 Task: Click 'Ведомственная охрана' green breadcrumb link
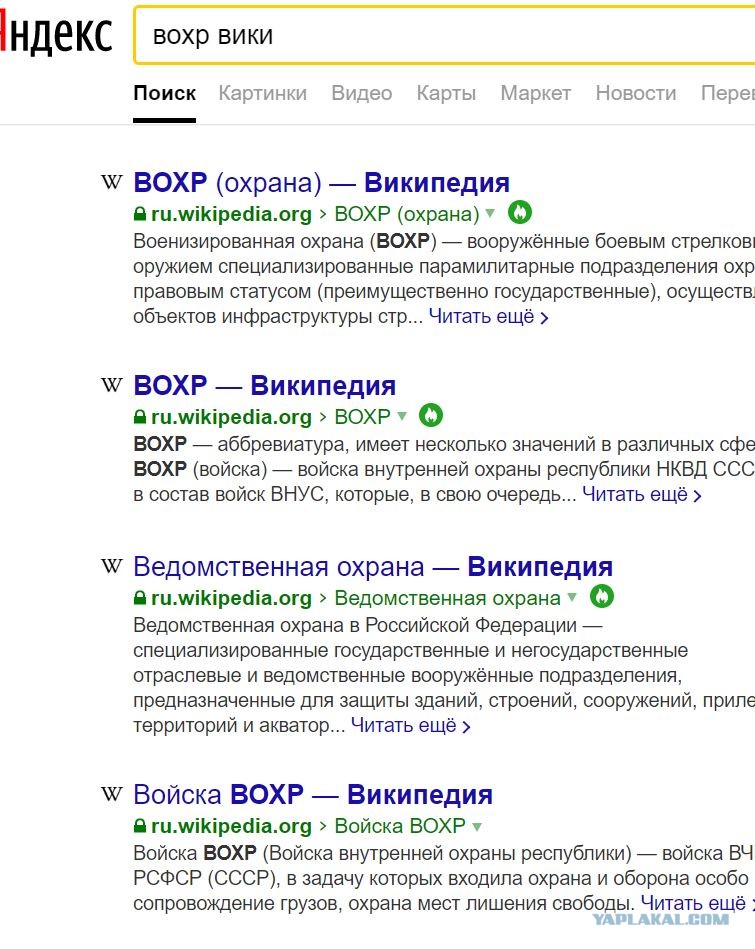click(447, 598)
